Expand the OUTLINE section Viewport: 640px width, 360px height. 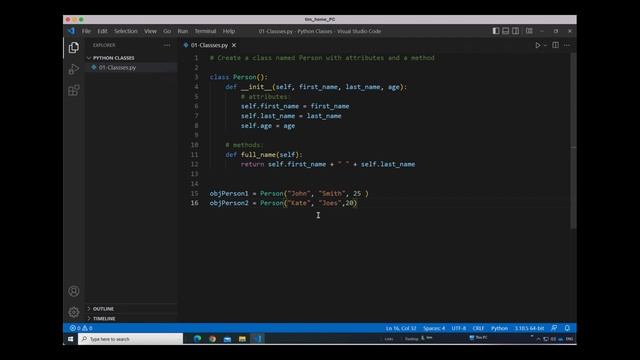[x=131, y=309]
